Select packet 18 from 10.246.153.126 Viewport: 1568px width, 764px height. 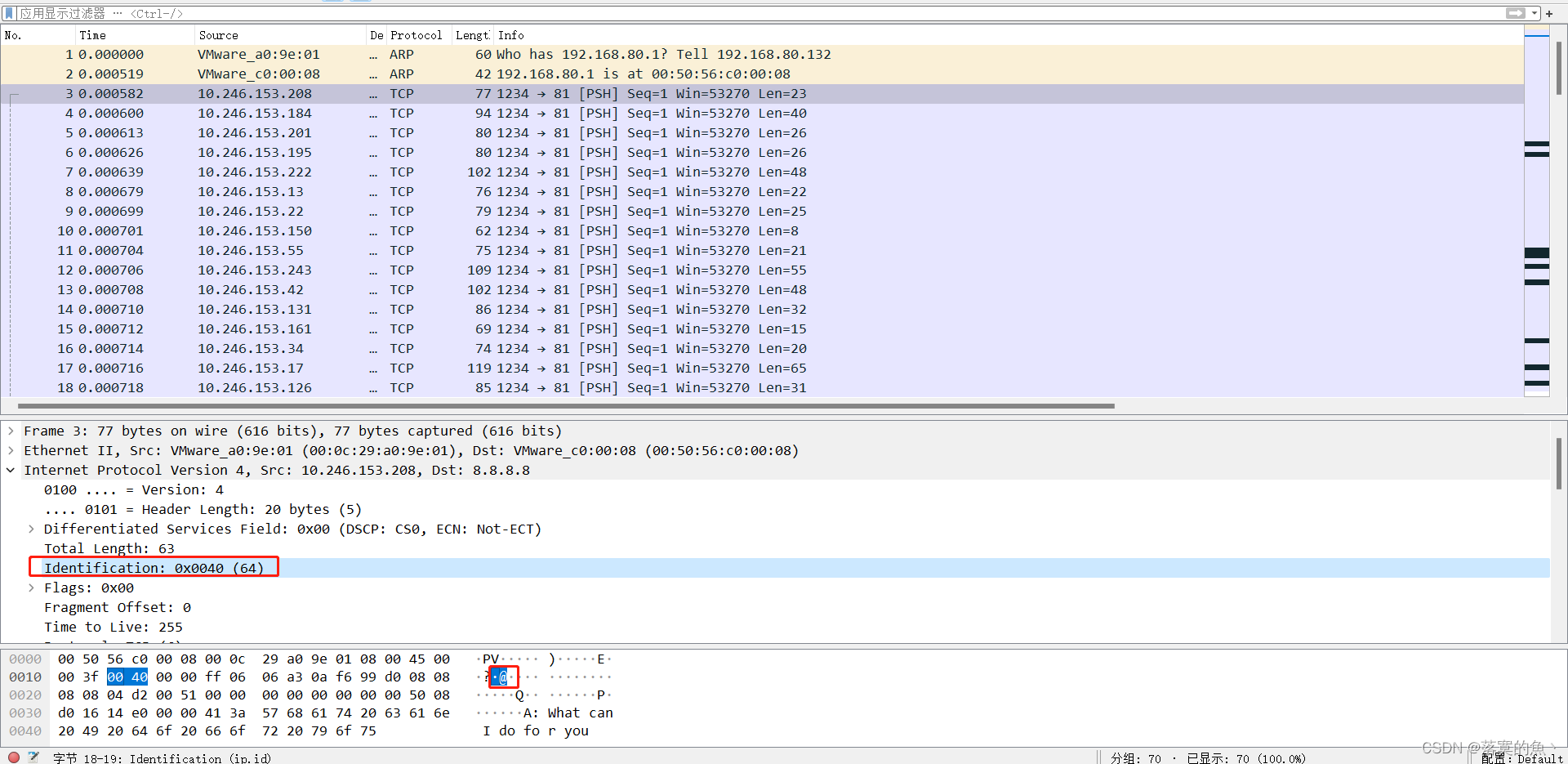click(x=762, y=388)
